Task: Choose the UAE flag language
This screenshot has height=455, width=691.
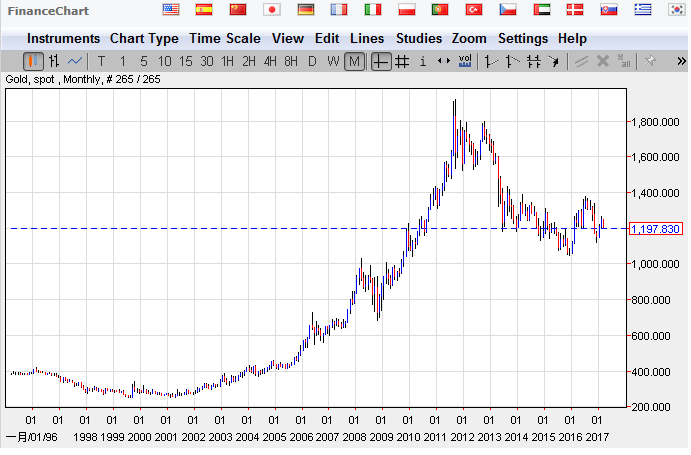Action: (542, 9)
